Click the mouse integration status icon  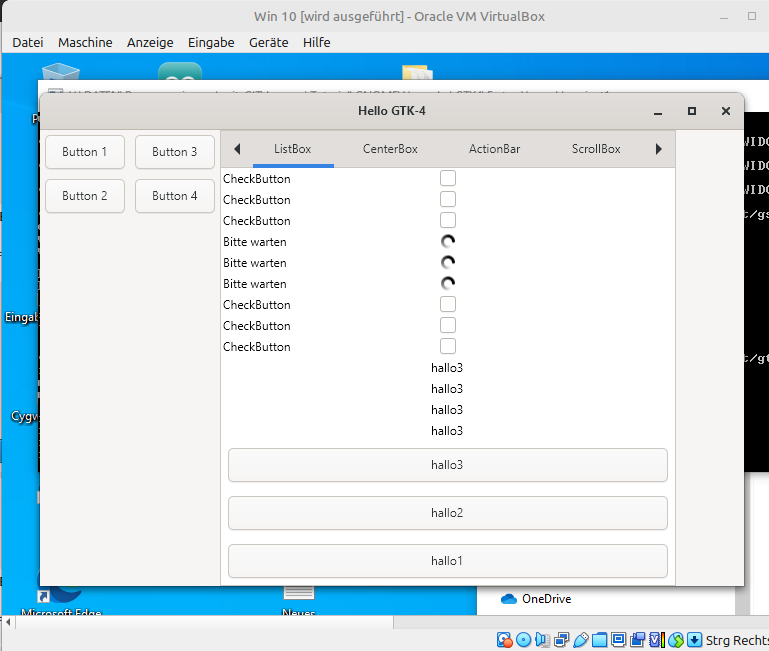676,640
